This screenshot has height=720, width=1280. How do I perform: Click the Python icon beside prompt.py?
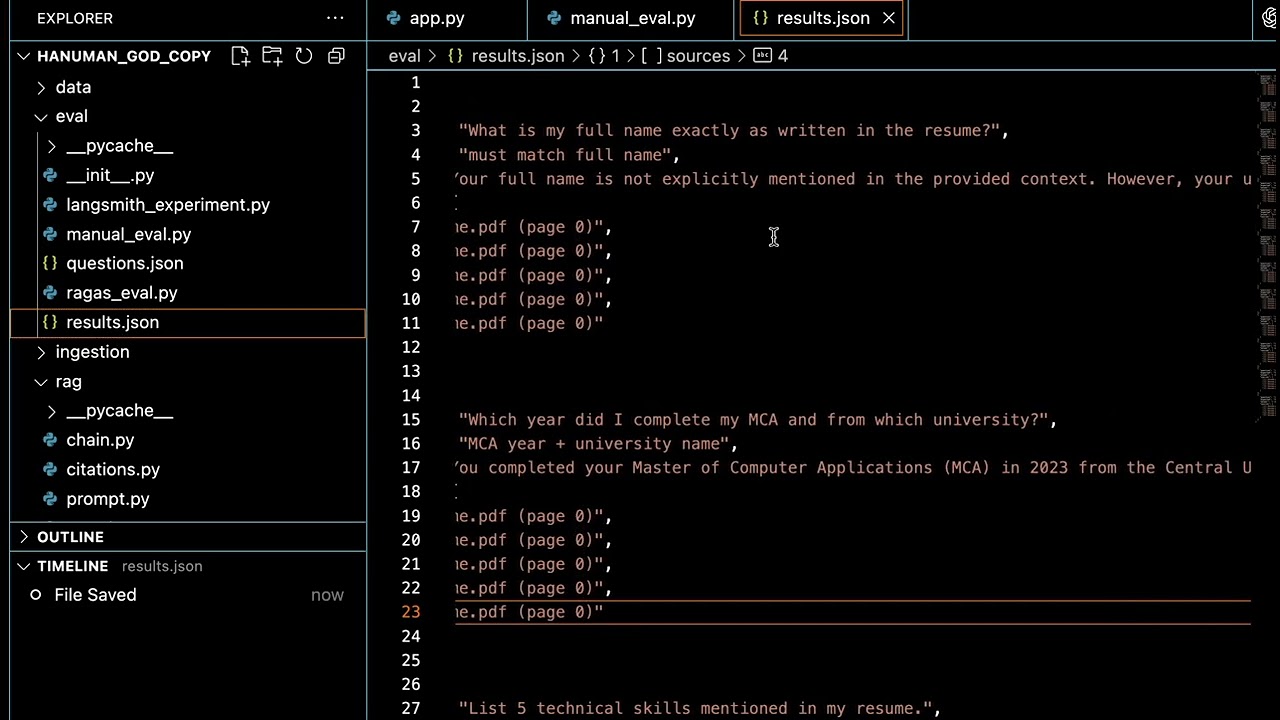50,499
